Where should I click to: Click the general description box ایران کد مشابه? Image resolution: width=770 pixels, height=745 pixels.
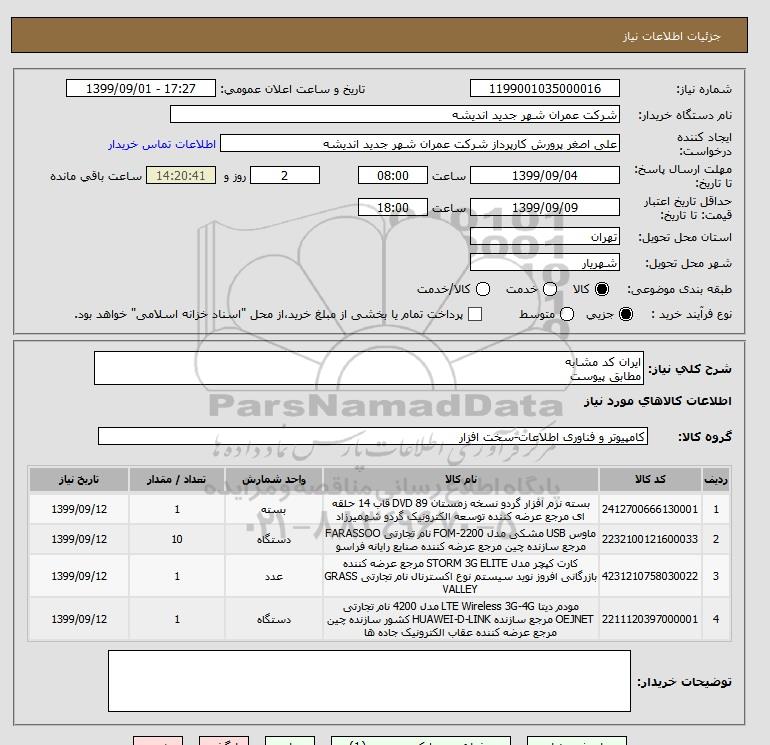(369, 368)
